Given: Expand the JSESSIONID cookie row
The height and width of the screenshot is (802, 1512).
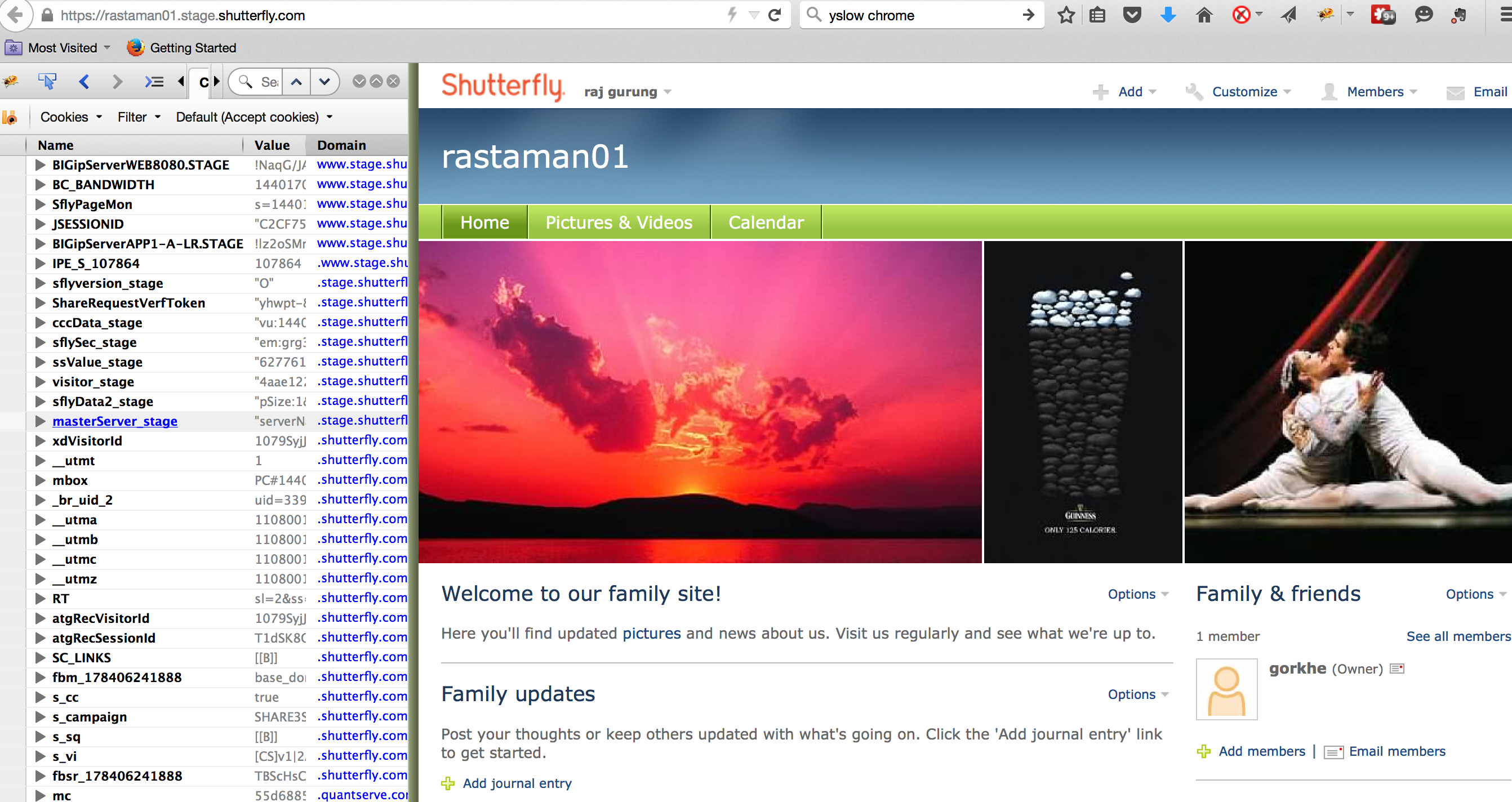Looking at the screenshot, I should click(40, 224).
